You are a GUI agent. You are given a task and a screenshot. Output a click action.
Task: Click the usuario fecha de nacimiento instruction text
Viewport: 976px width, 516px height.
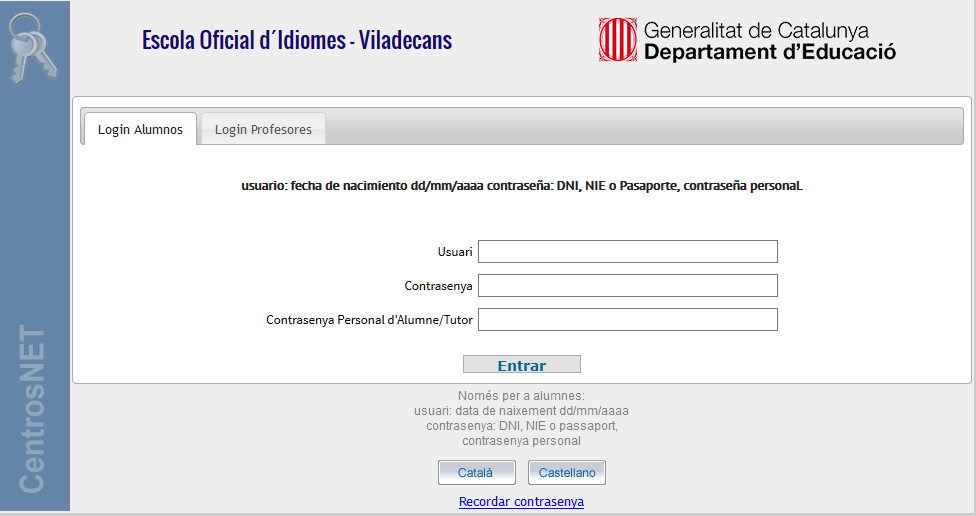(x=522, y=185)
